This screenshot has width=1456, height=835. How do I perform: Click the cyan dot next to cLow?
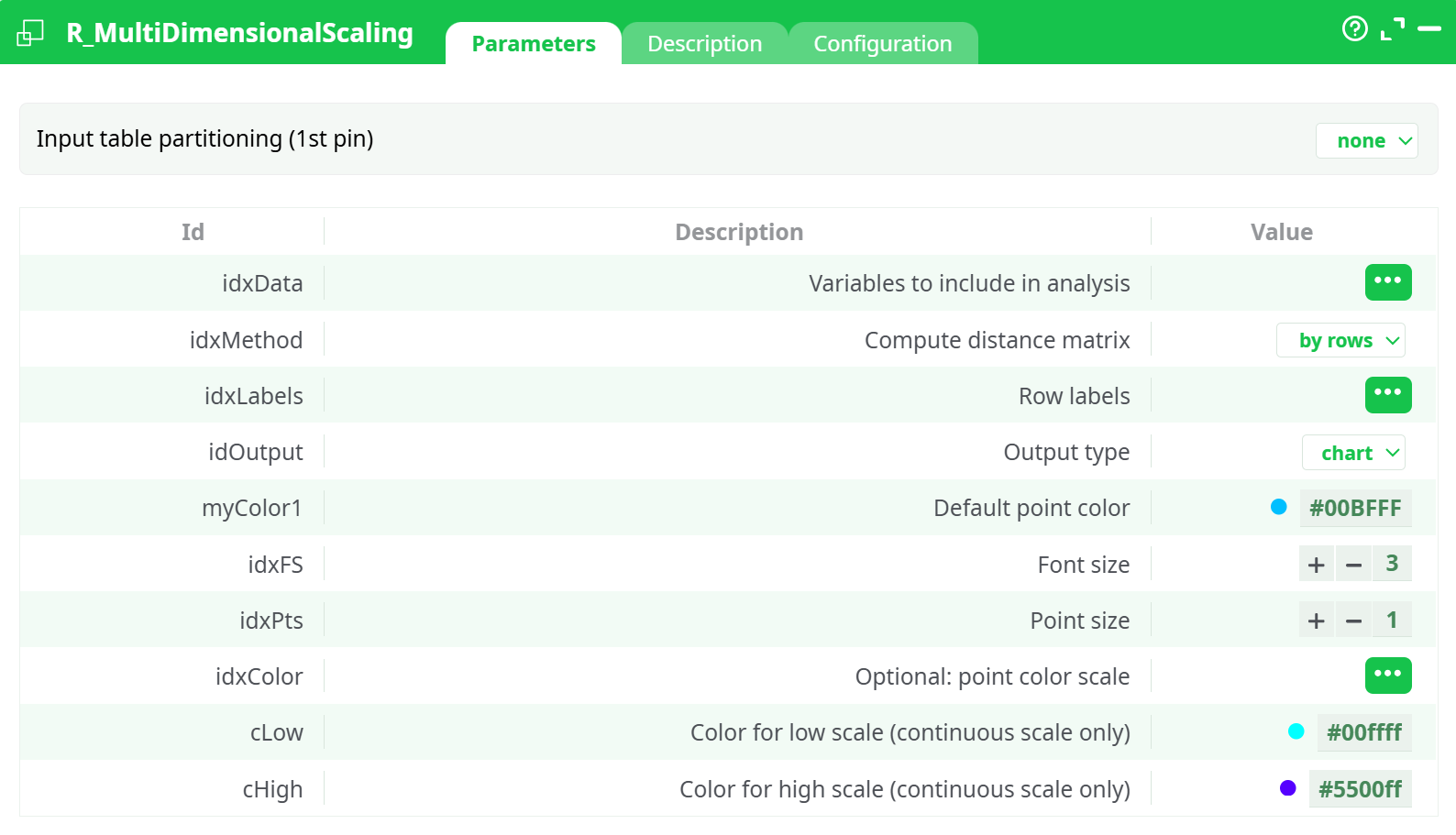tap(1296, 732)
